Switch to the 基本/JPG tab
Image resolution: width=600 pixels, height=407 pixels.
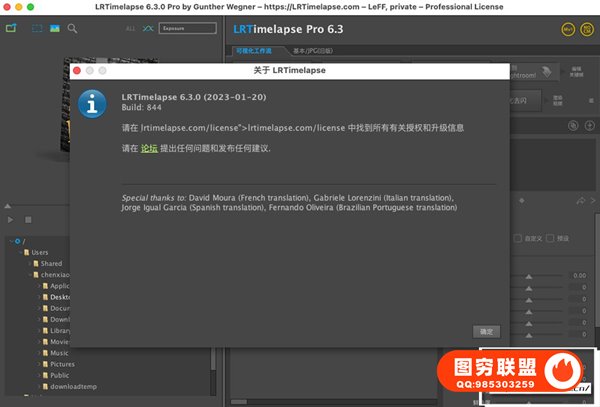pos(312,50)
